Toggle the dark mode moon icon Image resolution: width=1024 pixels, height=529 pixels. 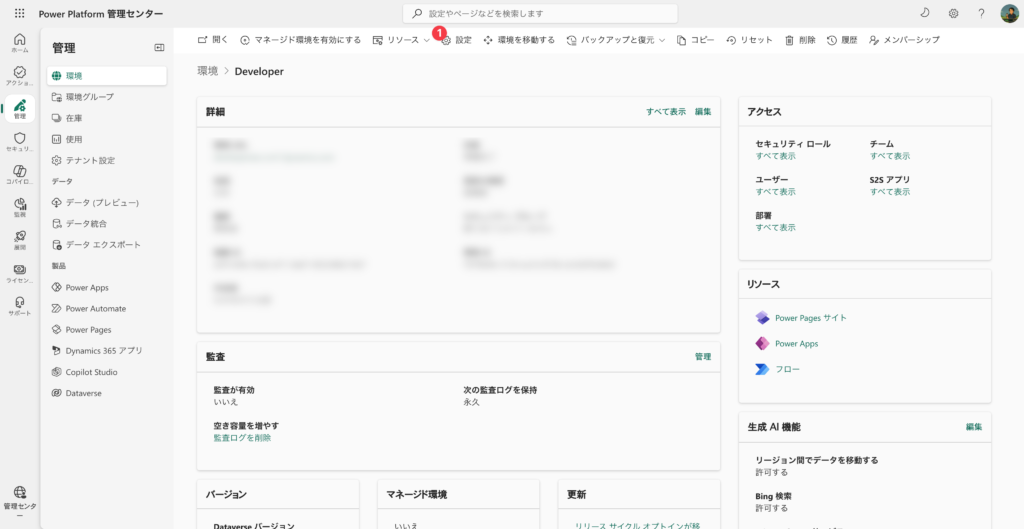click(924, 14)
